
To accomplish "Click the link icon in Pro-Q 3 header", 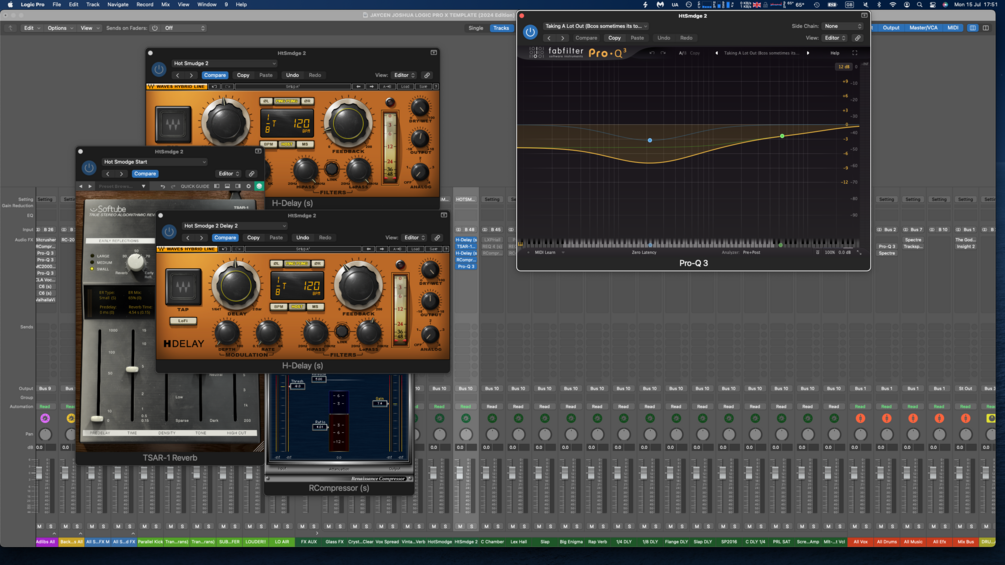I will (x=858, y=38).
